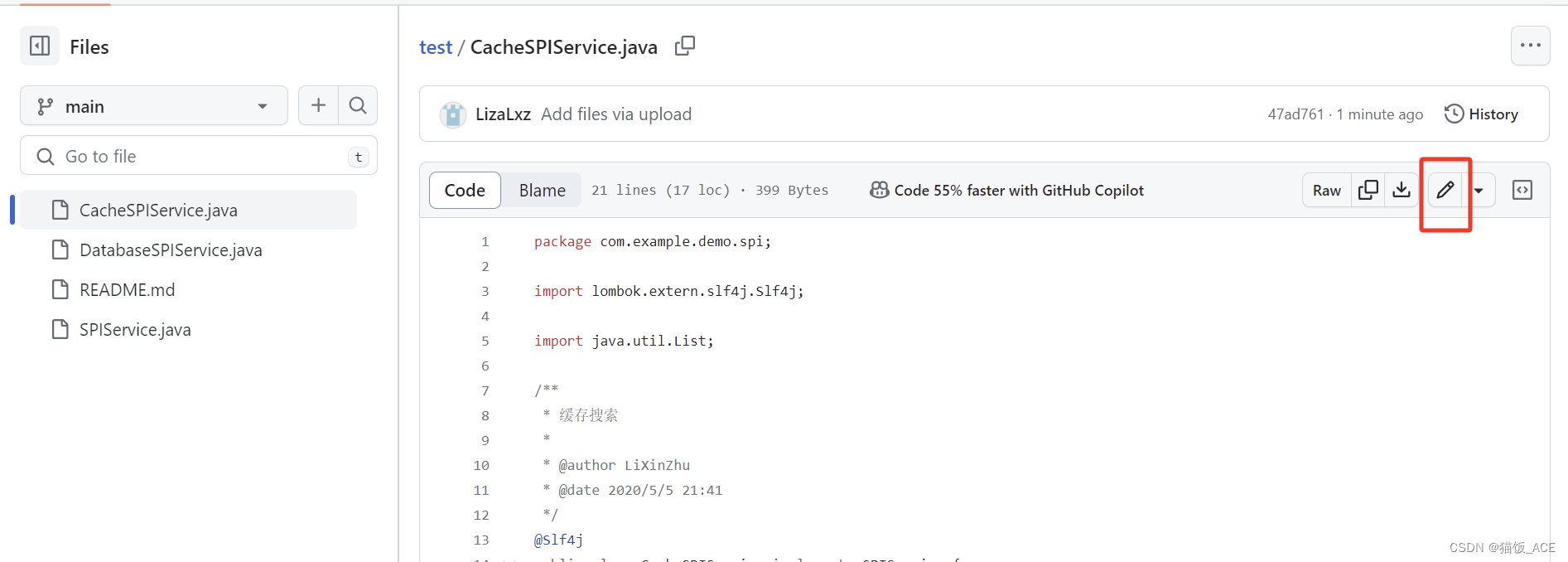Click 'package' keyword on line 1
The width and height of the screenshot is (1568, 562).
562,241
